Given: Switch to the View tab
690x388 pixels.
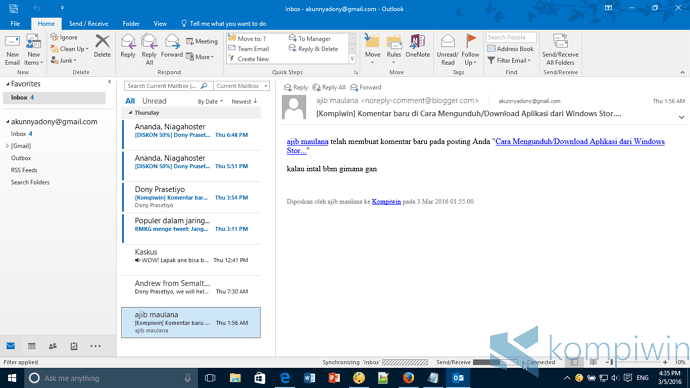Looking at the screenshot, I should (160, 24).
